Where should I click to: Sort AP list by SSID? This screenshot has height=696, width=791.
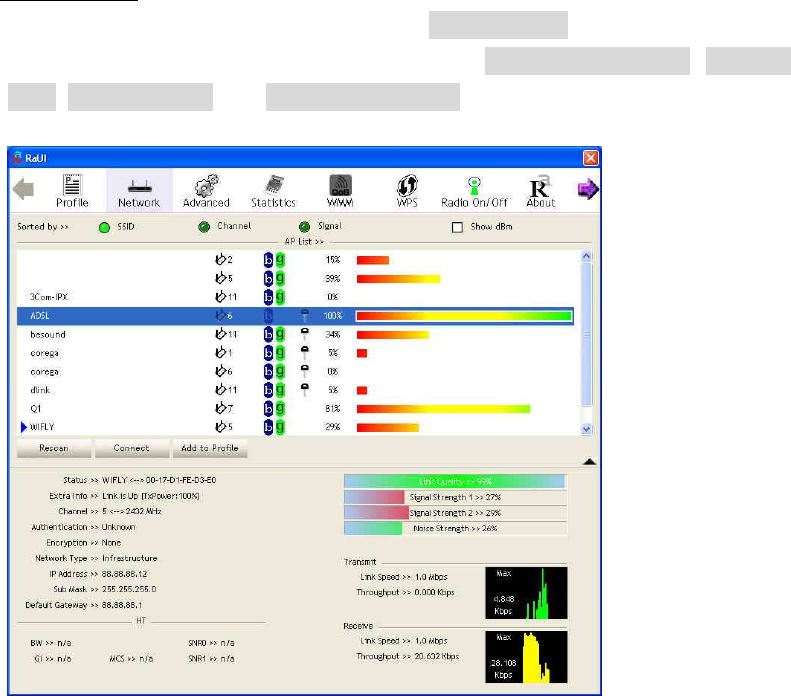(x=104, y=227)
